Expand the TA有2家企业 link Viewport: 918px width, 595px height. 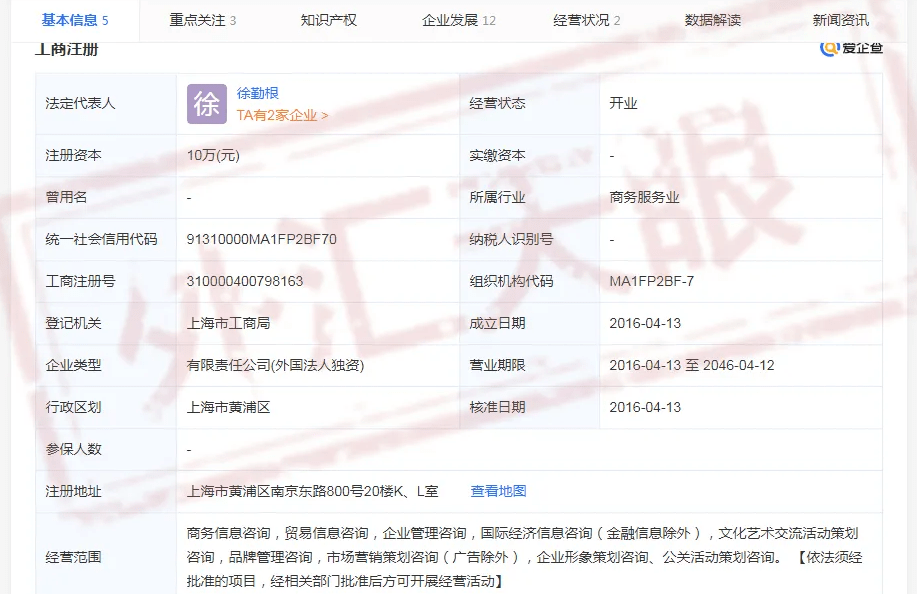[282, 115]
